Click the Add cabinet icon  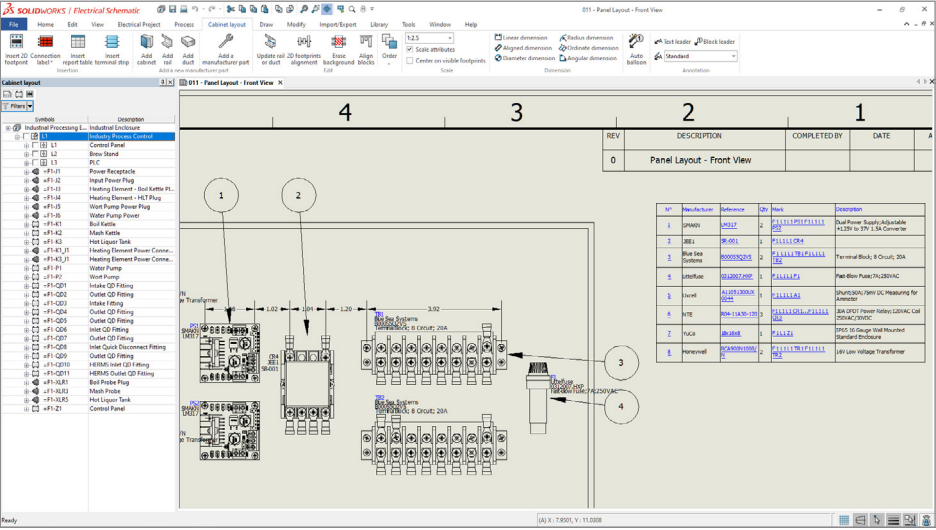(146, 41)
